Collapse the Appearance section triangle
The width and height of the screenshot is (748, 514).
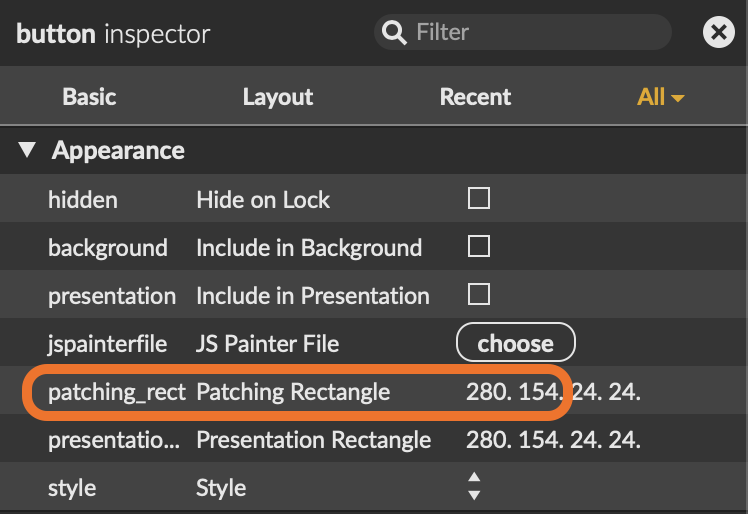(x=28, y=152)
